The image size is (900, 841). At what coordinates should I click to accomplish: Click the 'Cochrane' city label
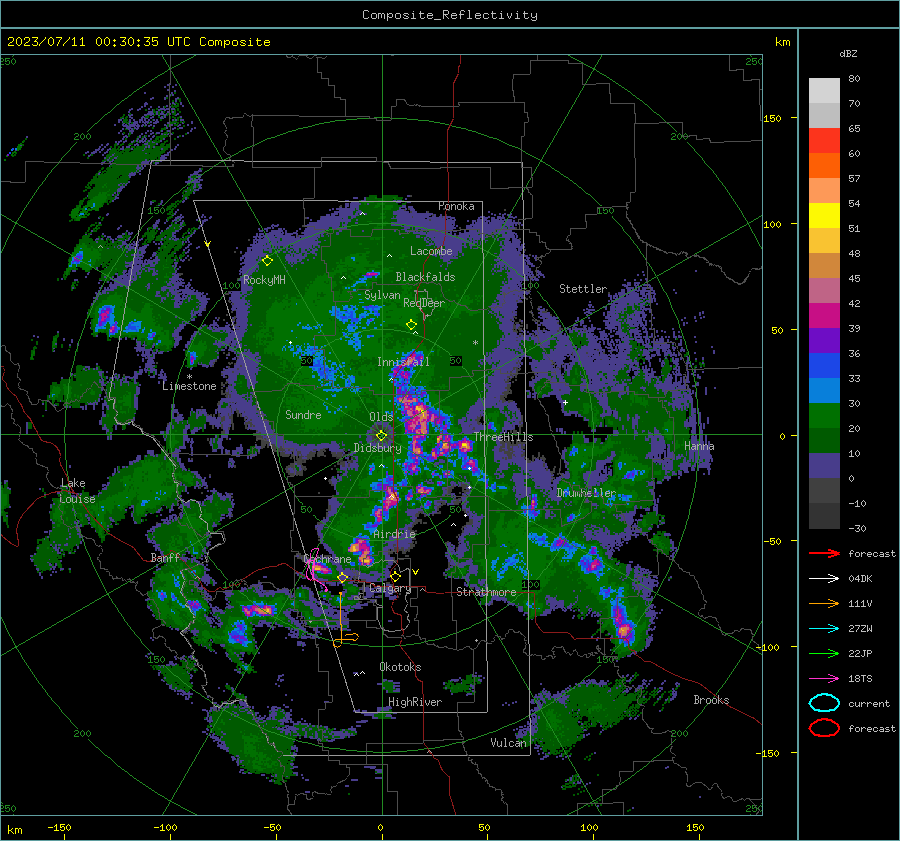coord(327,559)
